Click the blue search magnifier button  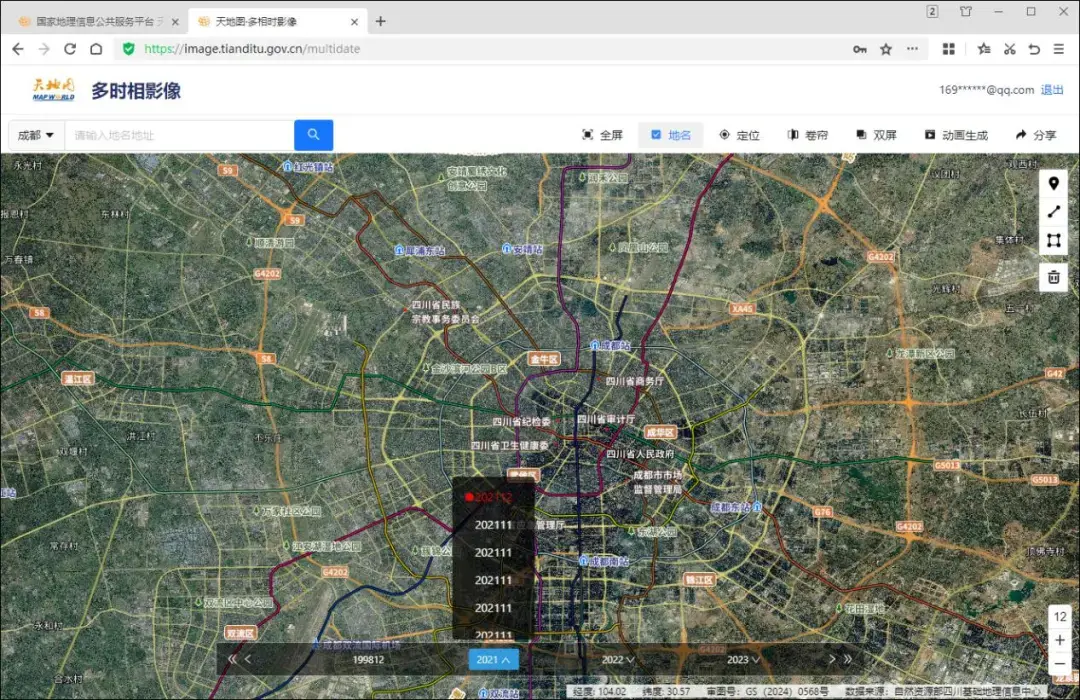[313, 135]
